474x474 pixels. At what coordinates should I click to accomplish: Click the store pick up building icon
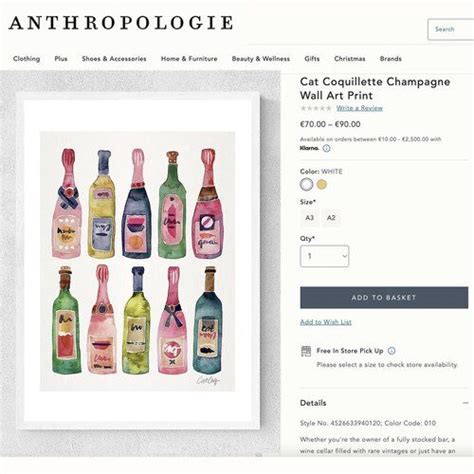[x=306, y=351]
